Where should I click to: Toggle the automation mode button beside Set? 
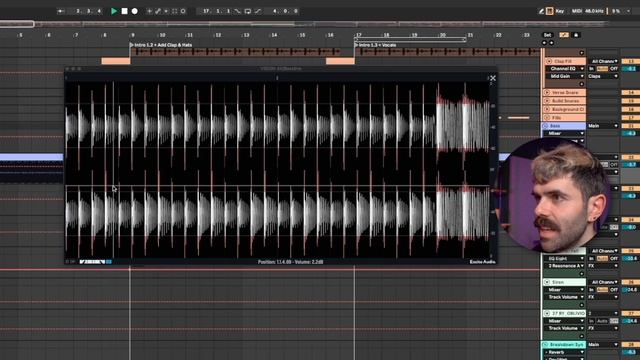tap(564, 35)
